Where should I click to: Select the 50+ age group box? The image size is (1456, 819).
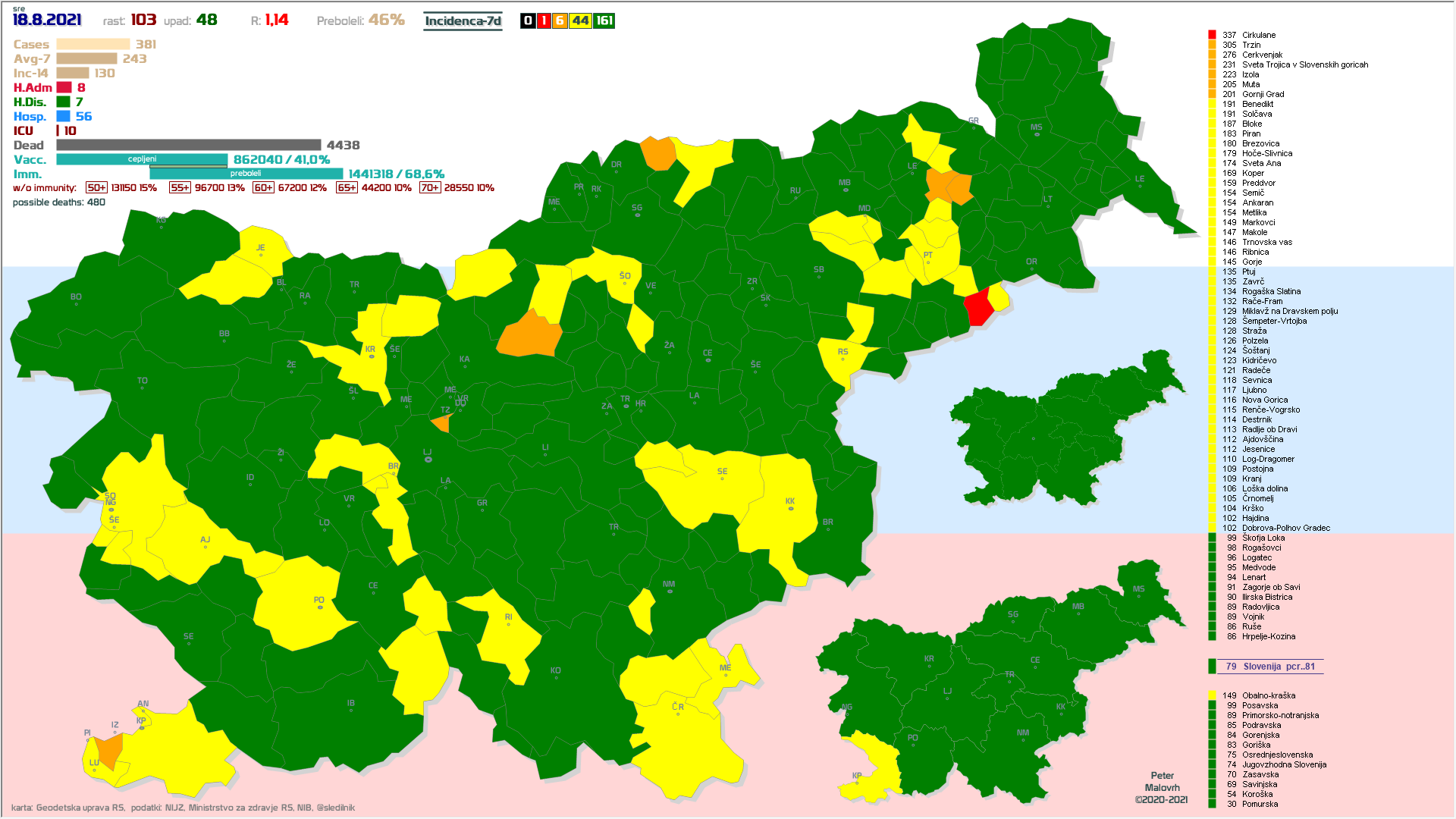(96, 187)
